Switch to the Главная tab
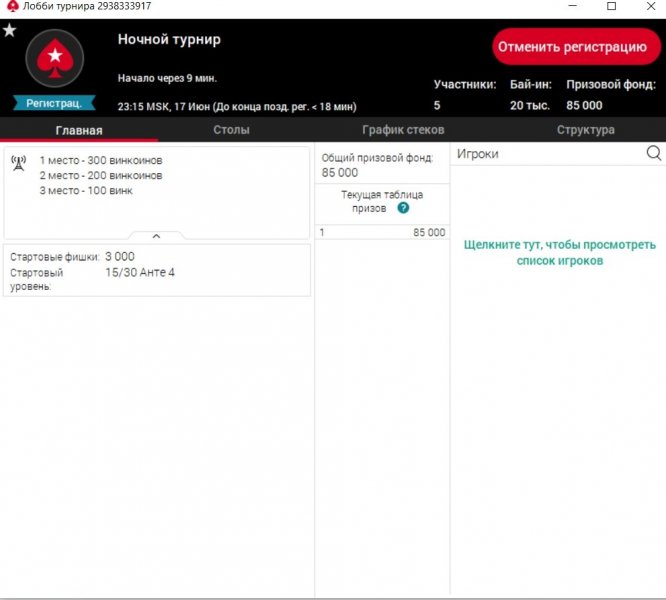The height and width of the screenshot is (600, 666). pyautogui.click(x=78, y=130)
